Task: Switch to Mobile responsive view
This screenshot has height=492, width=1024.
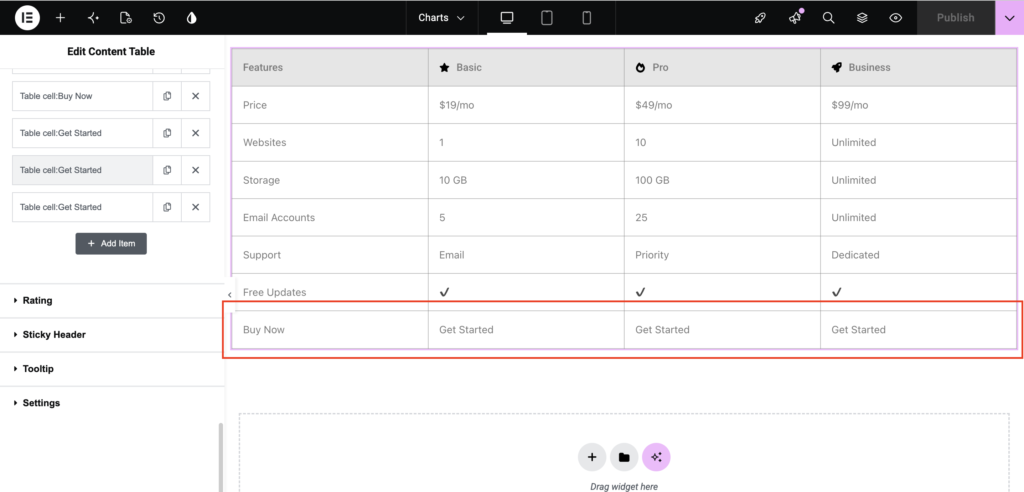Action: pyautogui.click(x=586, y=18)
